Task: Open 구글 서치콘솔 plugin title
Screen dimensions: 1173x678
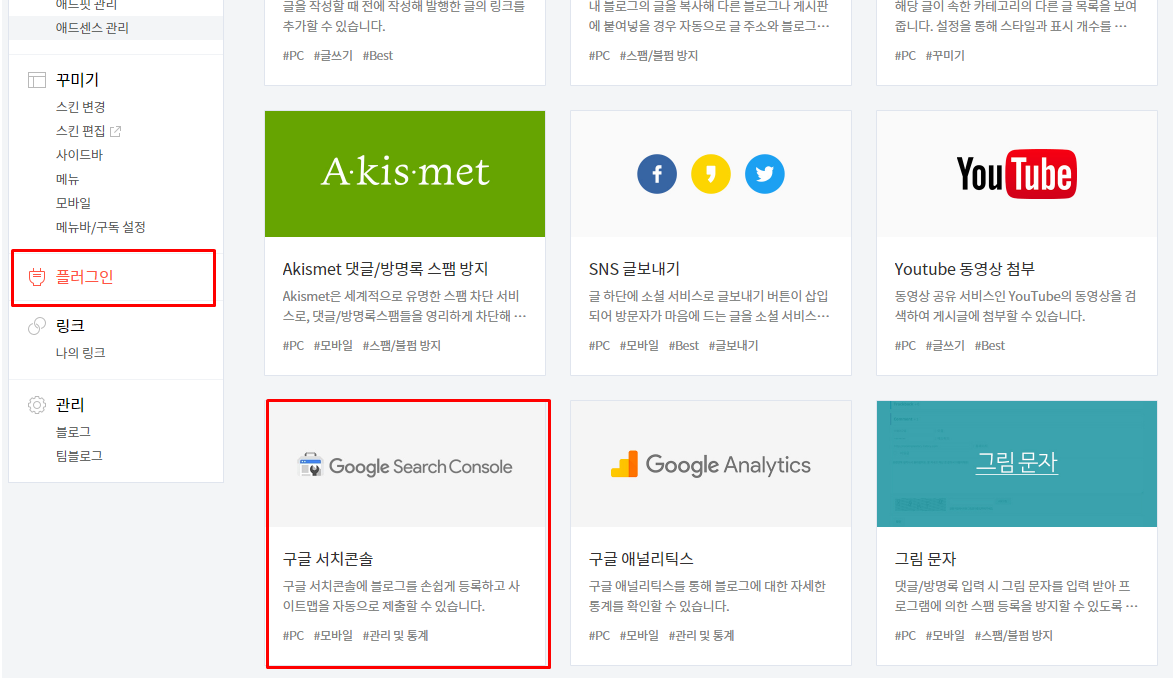Action: click(328, 558)
